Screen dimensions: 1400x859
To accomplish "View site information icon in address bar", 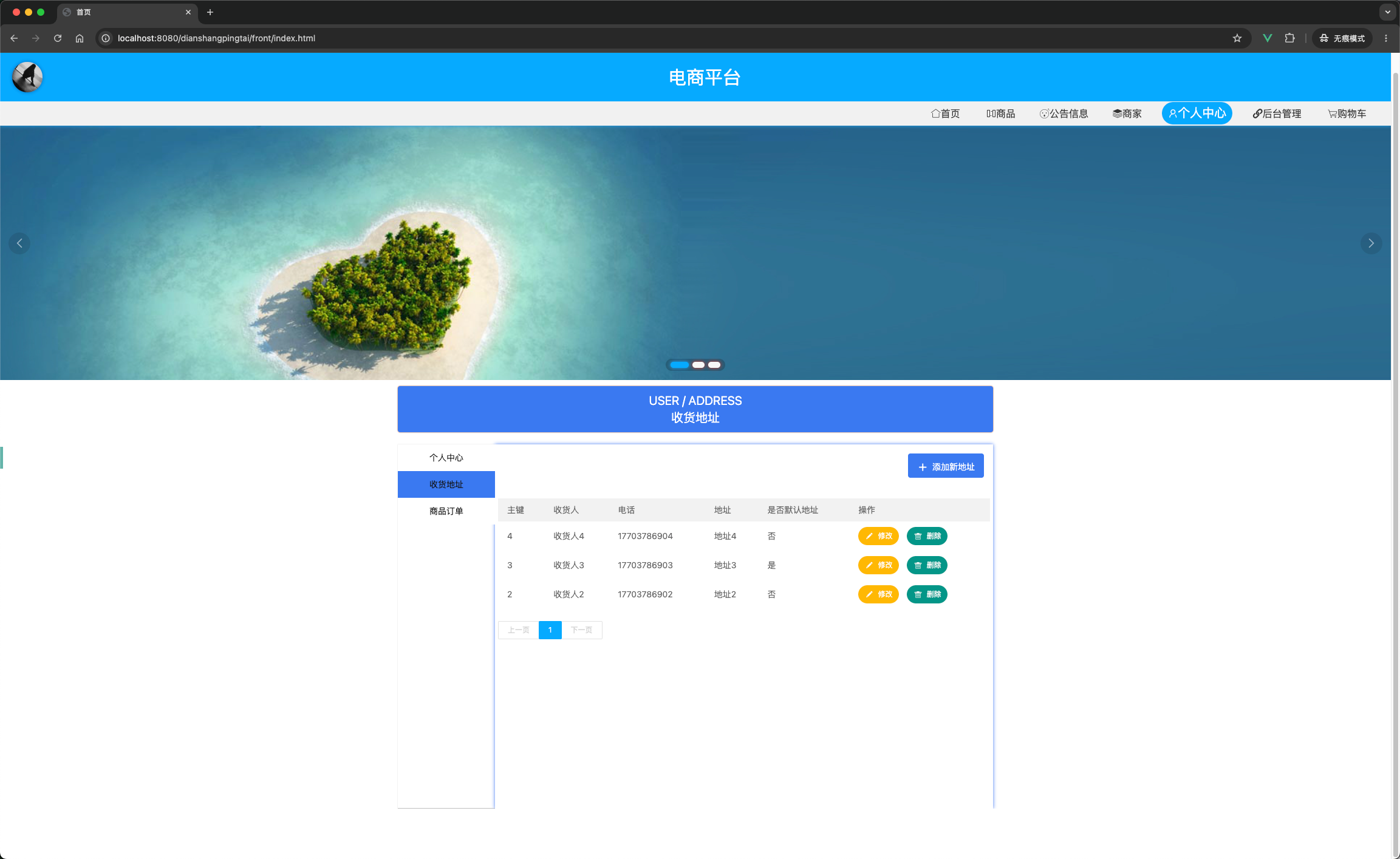I will (106, 38).
